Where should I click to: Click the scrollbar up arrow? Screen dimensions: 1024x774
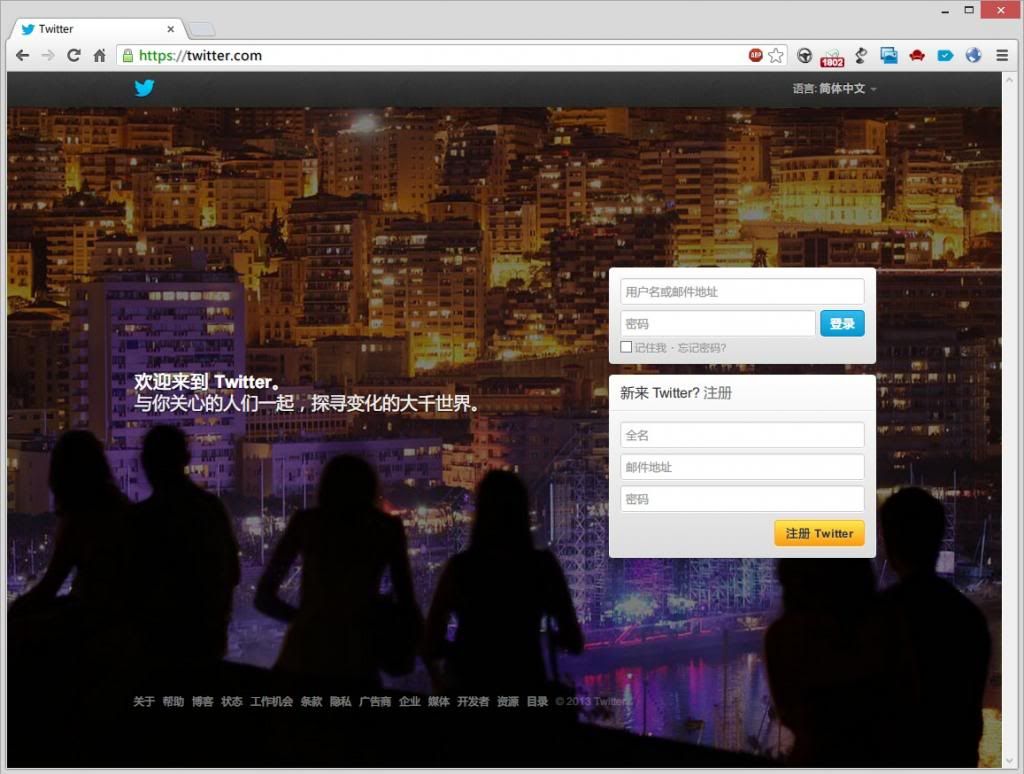coord(1010,79)
